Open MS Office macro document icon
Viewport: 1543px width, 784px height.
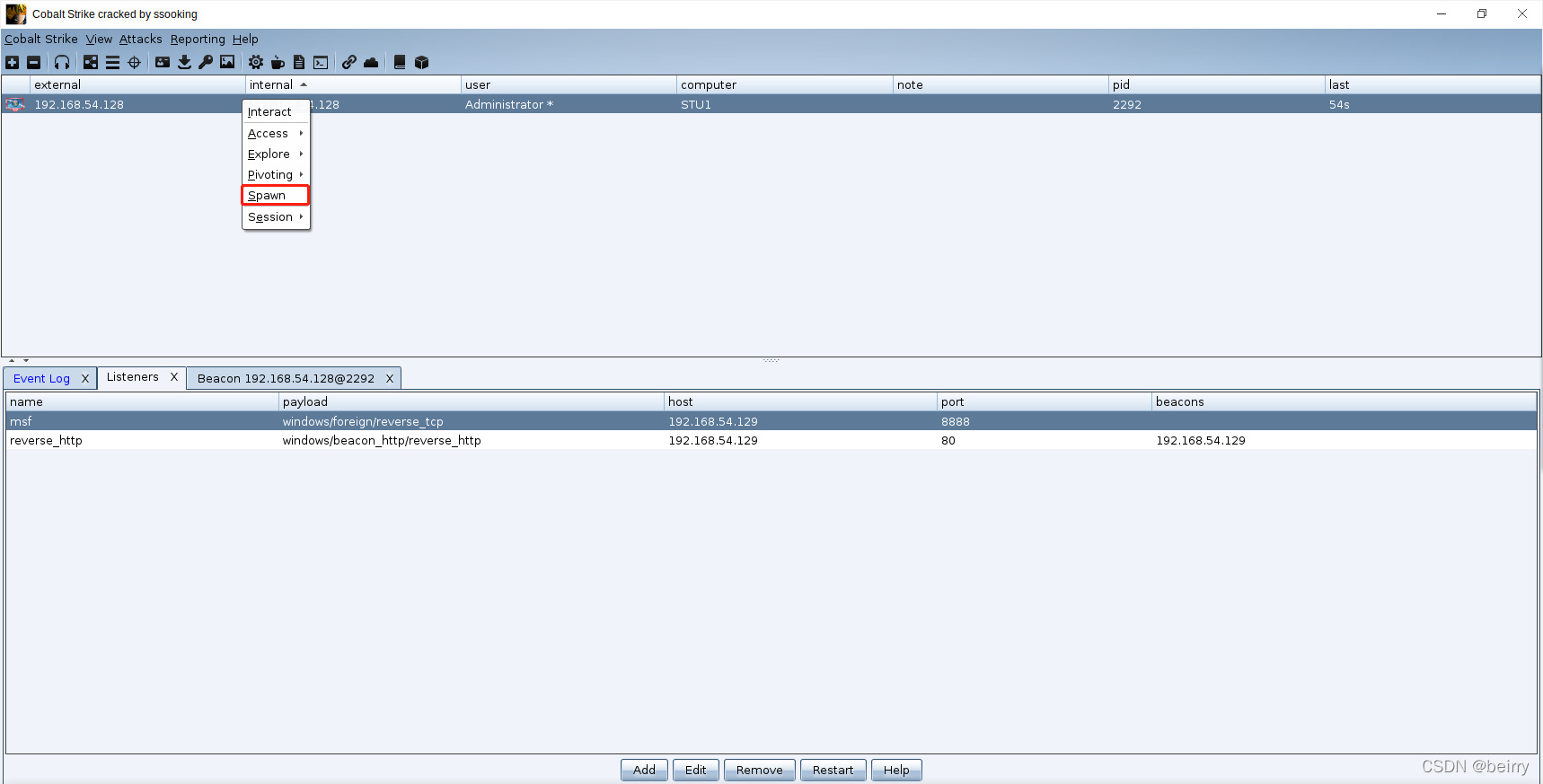(299, 62)
